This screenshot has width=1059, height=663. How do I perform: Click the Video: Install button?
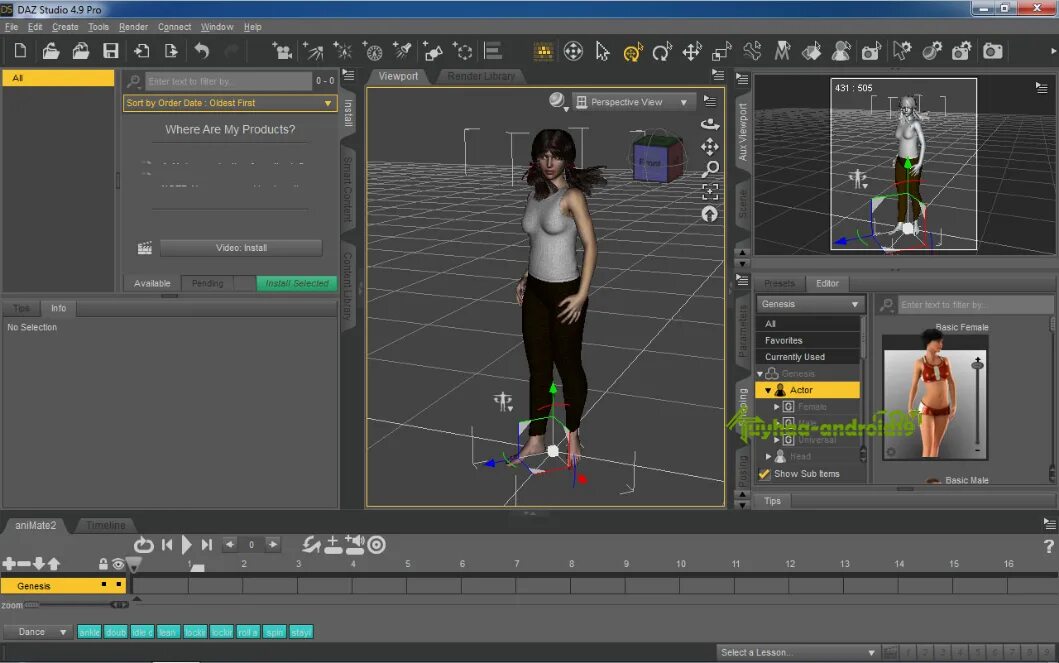[241, 248]
